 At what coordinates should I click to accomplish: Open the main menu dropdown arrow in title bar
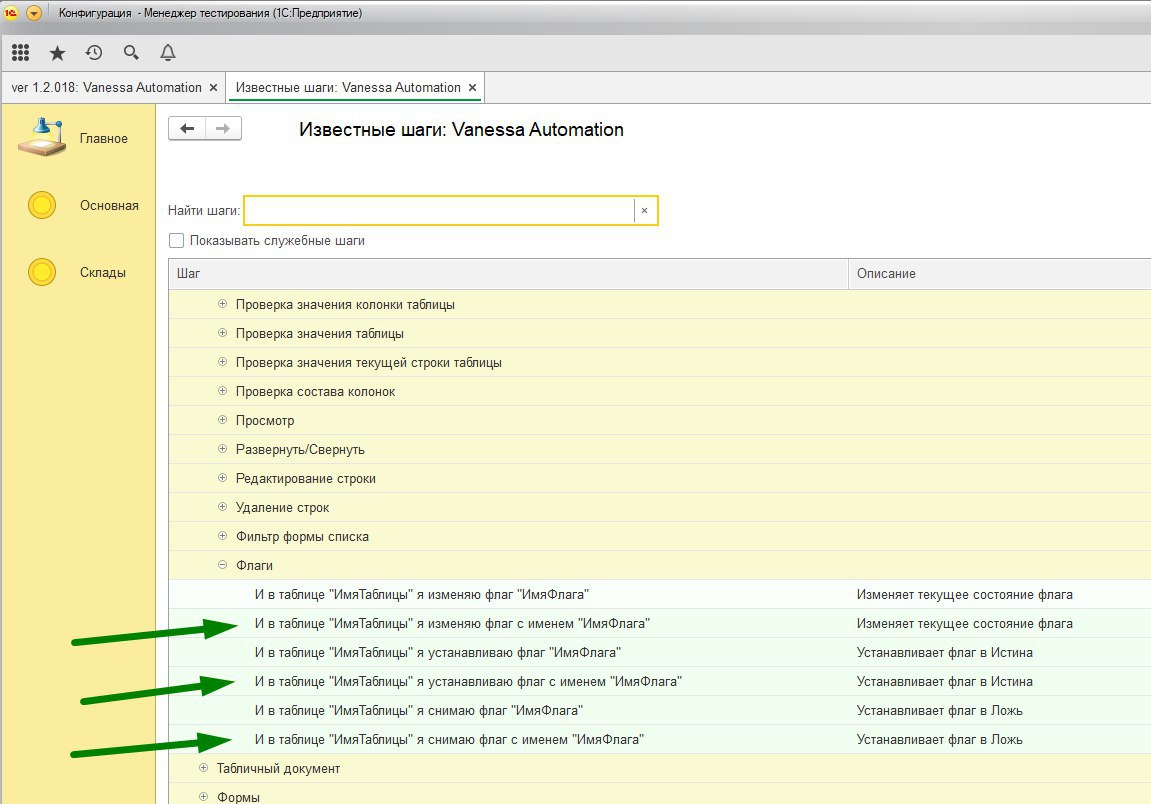pos(34,13)
